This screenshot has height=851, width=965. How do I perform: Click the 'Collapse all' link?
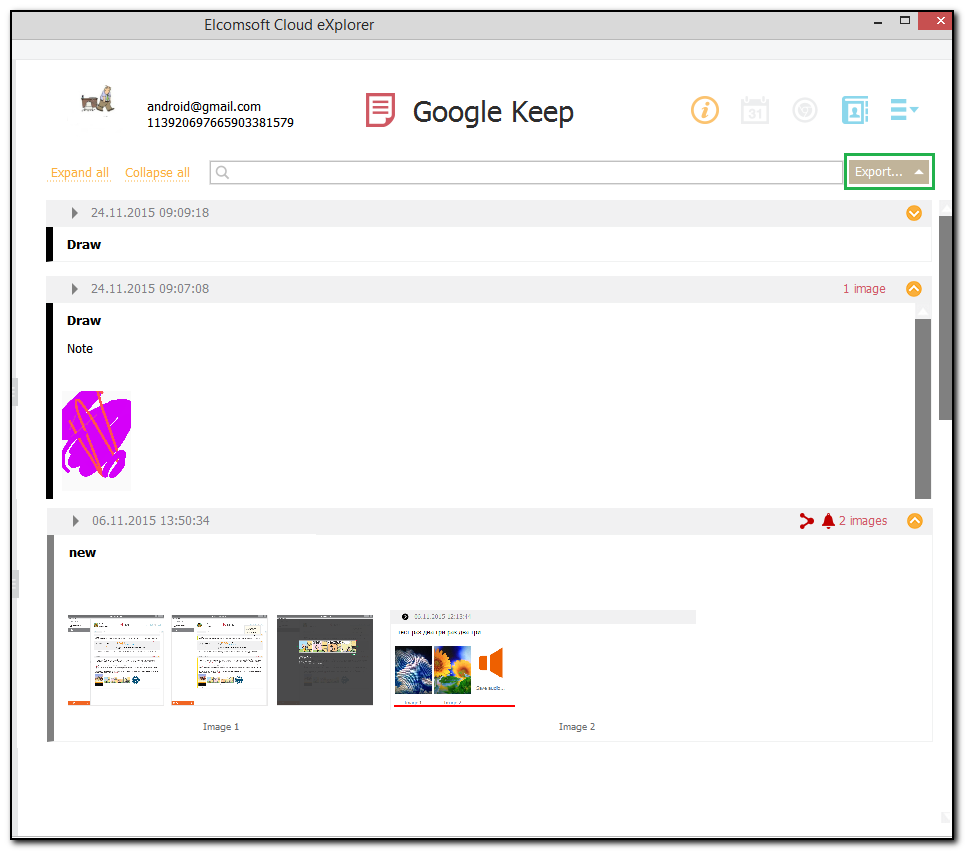pos(157,172)
